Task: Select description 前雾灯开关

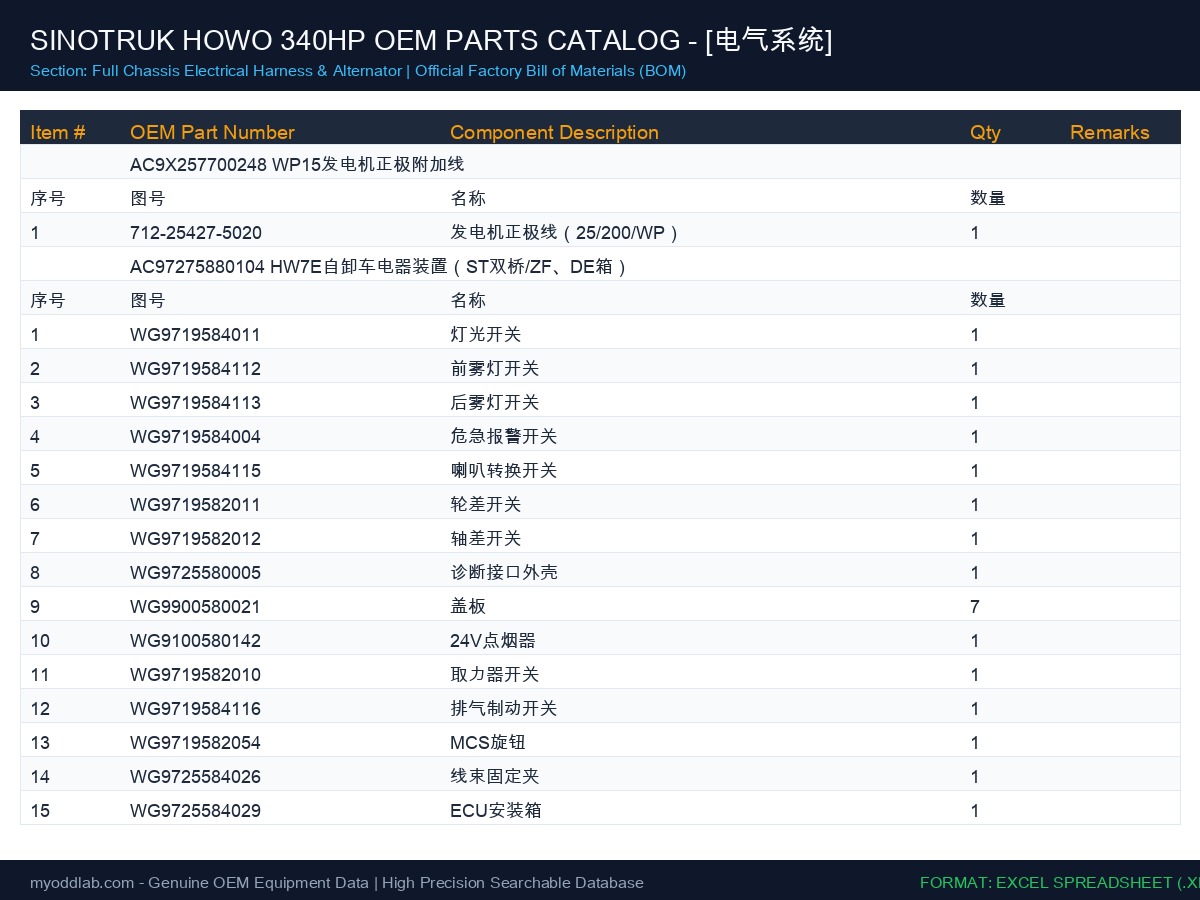Action: pyautogui.click(x=495, y=369)
